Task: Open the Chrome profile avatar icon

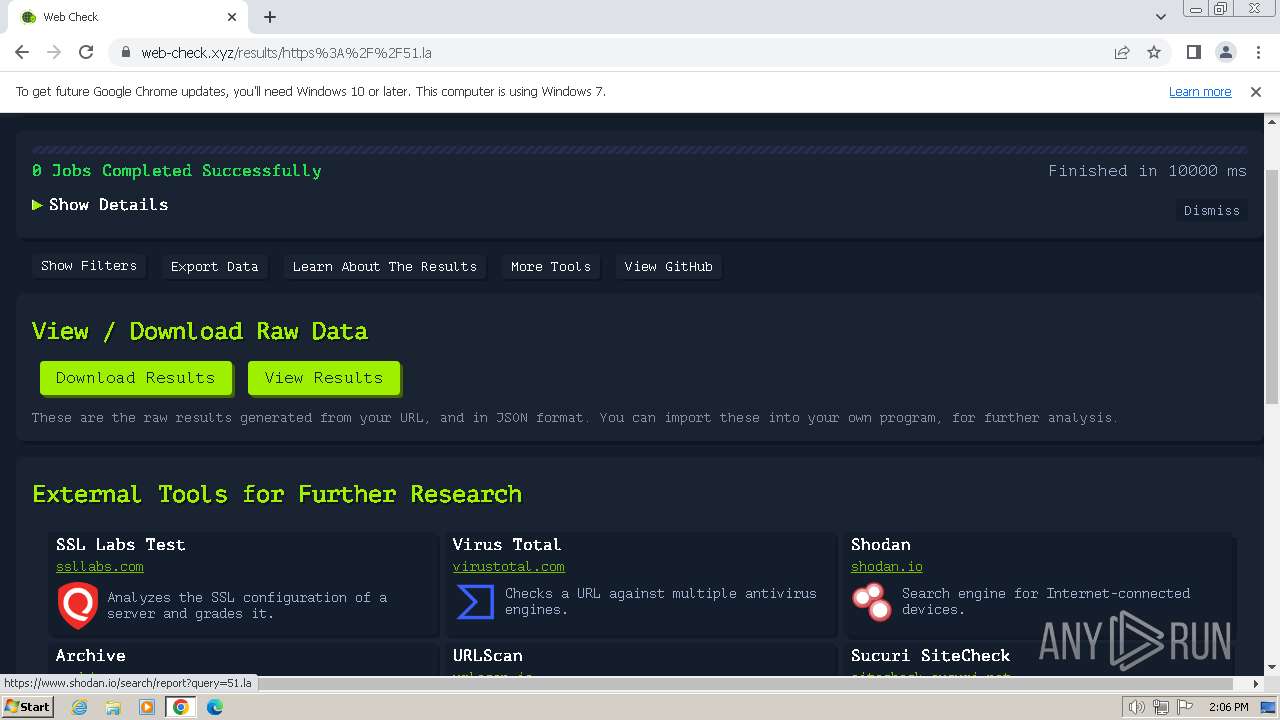Action: [x=1225, y=53]
